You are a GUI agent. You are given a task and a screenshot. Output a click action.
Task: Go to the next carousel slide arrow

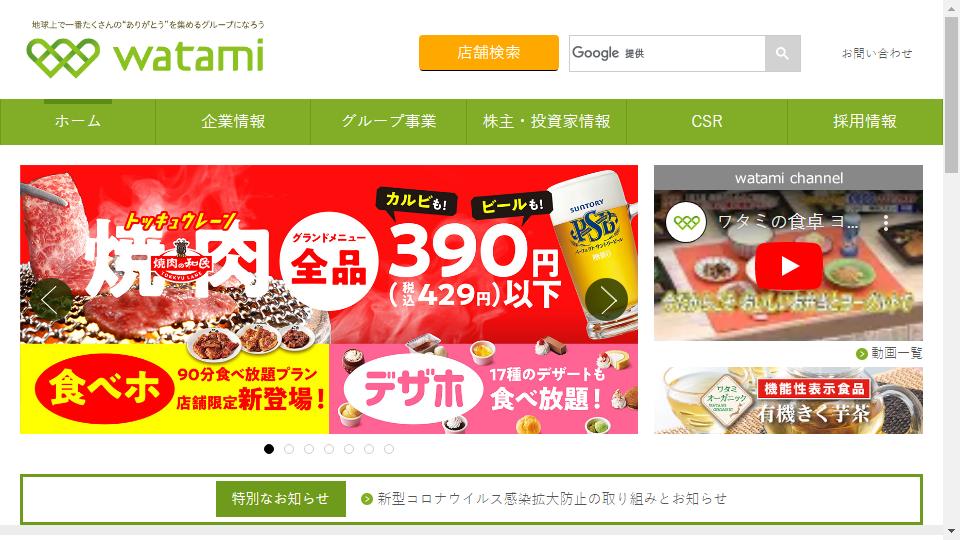coord(606,299)
